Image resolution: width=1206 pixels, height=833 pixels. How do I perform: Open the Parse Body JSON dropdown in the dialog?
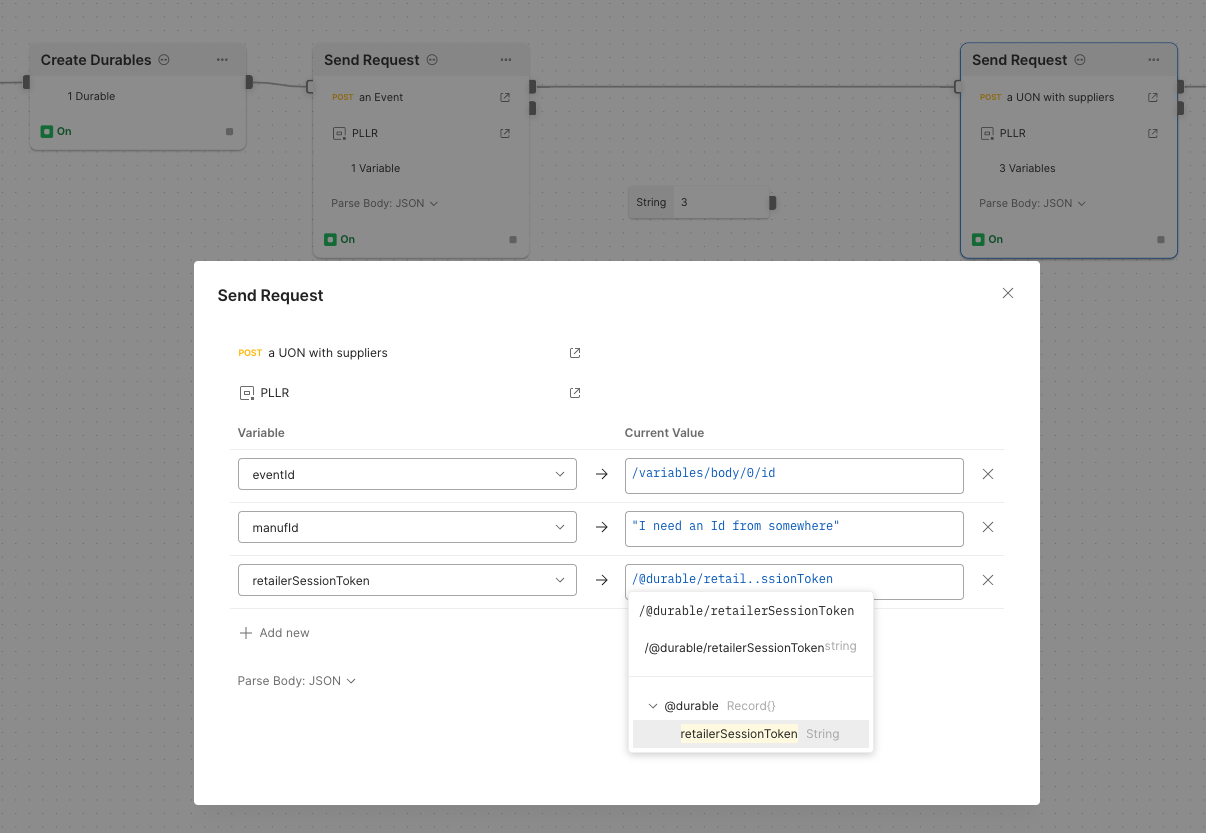(x=296, y=680)
